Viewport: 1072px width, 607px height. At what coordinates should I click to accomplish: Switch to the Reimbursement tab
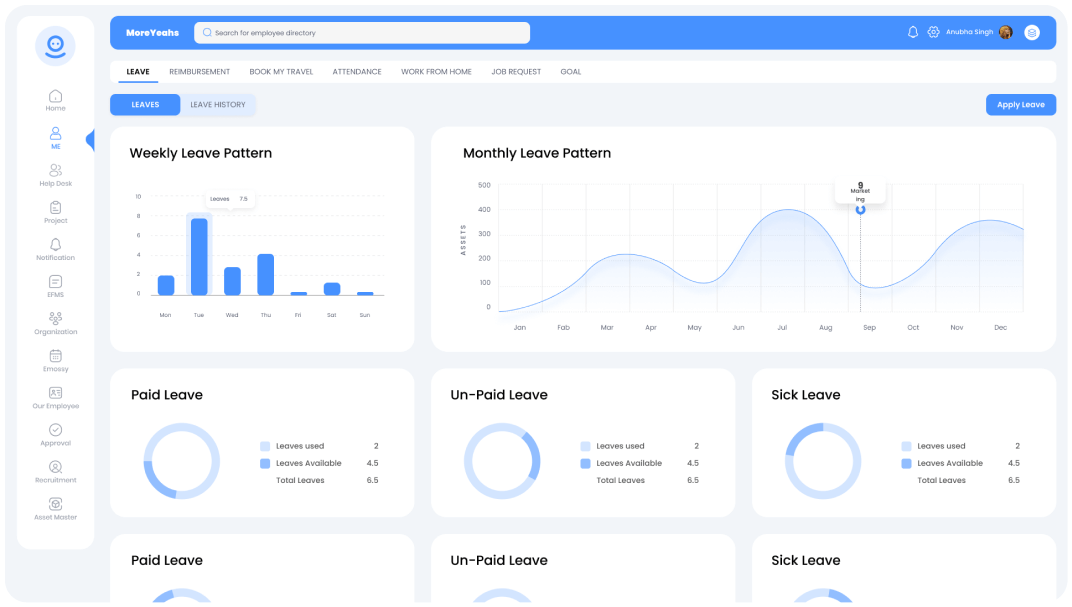click(x=199, y=72)
